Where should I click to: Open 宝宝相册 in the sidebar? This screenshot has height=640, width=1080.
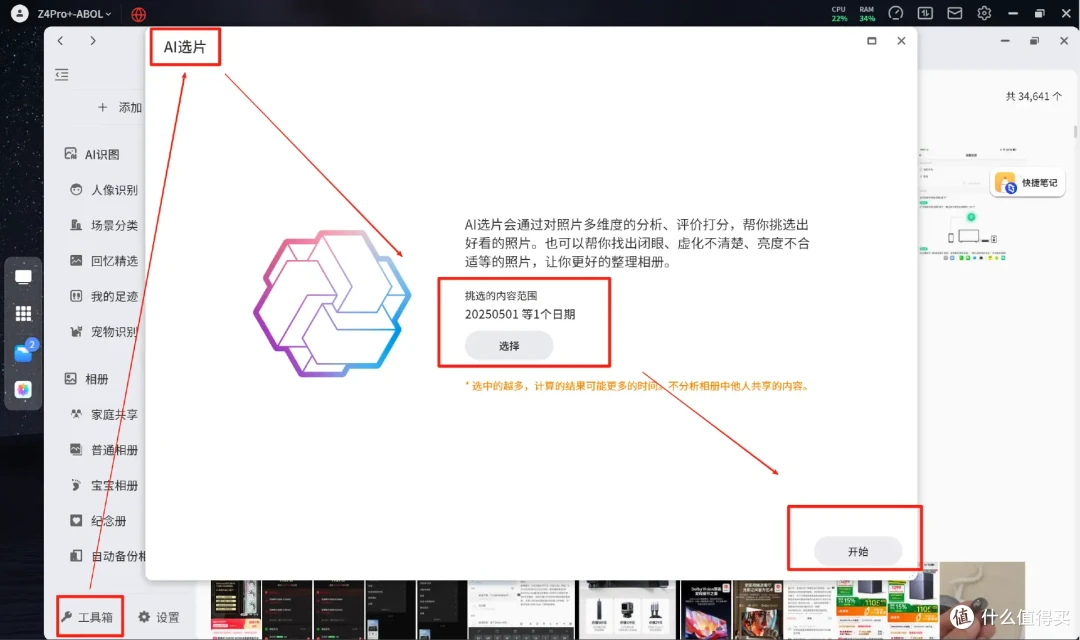104,485
